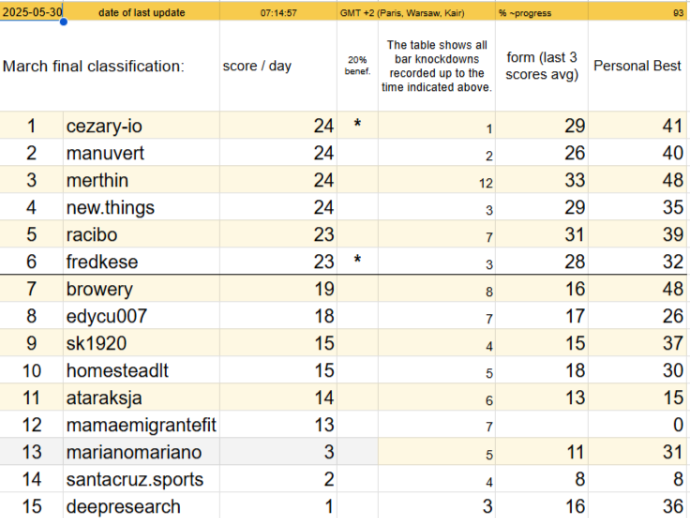
Task: Click the time cell 07:14:57
Action: pyautogui.click(x=278, y=12)
